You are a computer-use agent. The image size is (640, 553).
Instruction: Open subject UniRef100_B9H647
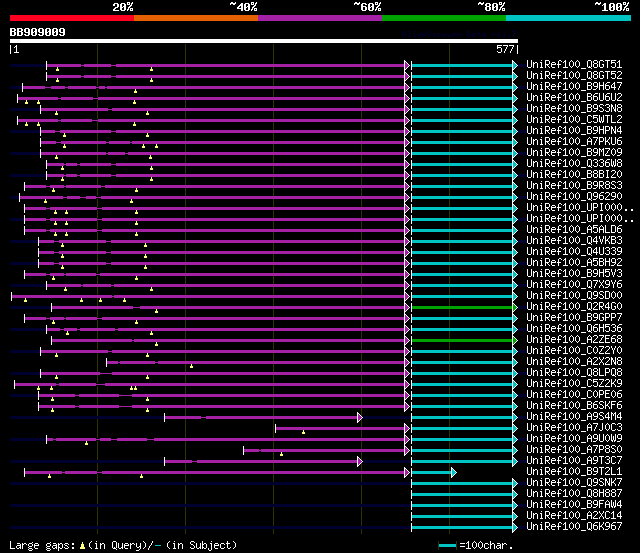click(574, 87)
